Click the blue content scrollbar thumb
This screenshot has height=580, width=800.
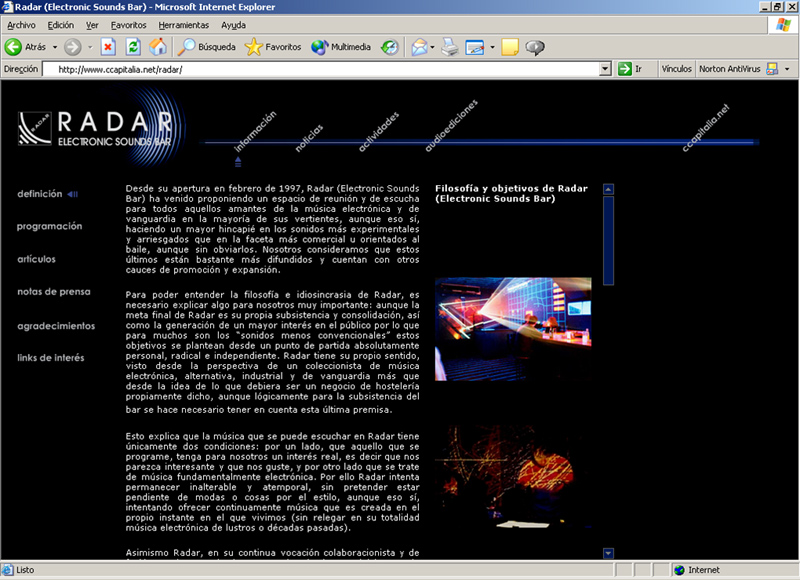point(608,241)
